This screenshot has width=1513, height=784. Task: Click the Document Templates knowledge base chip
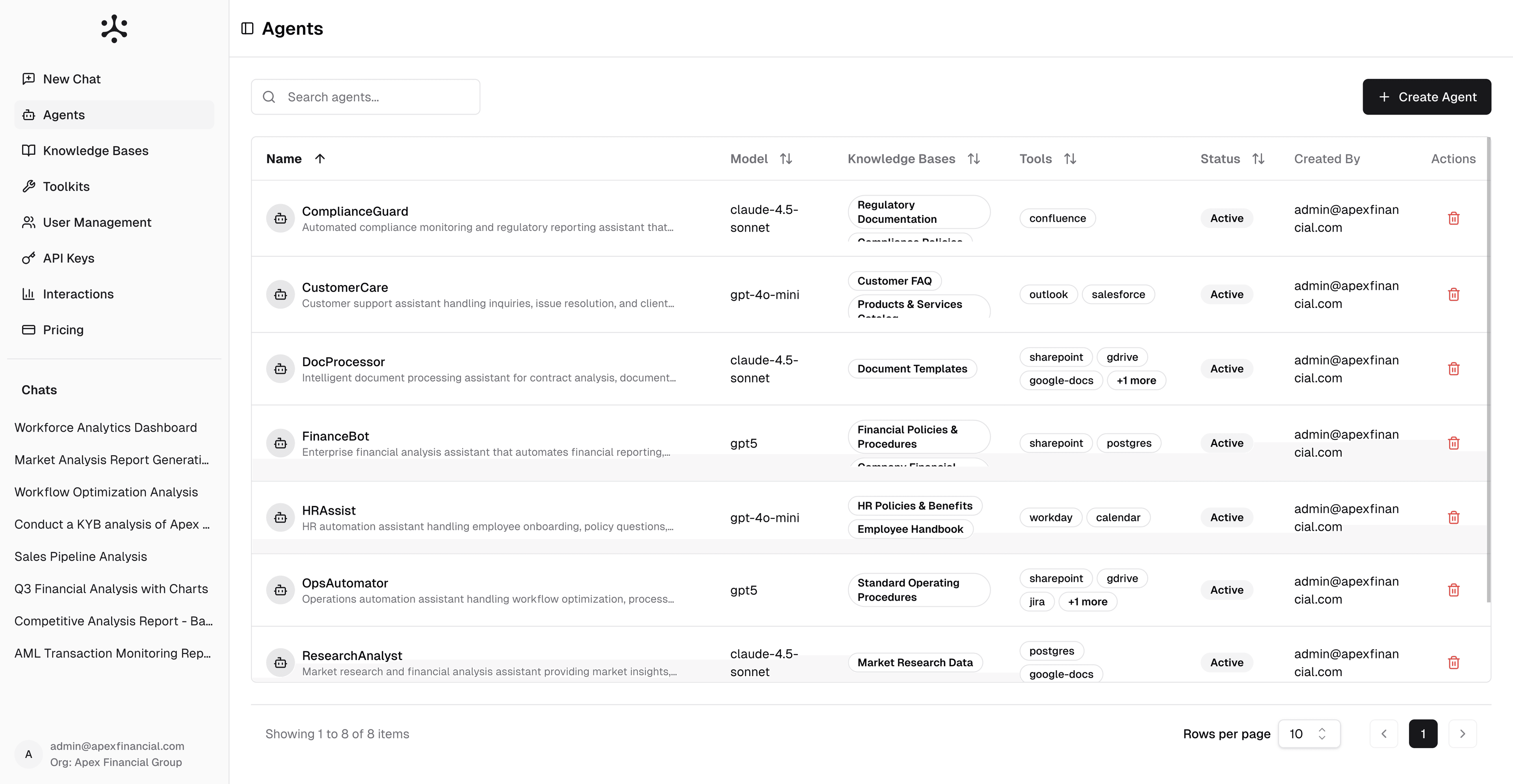click(x=912, y=369)
